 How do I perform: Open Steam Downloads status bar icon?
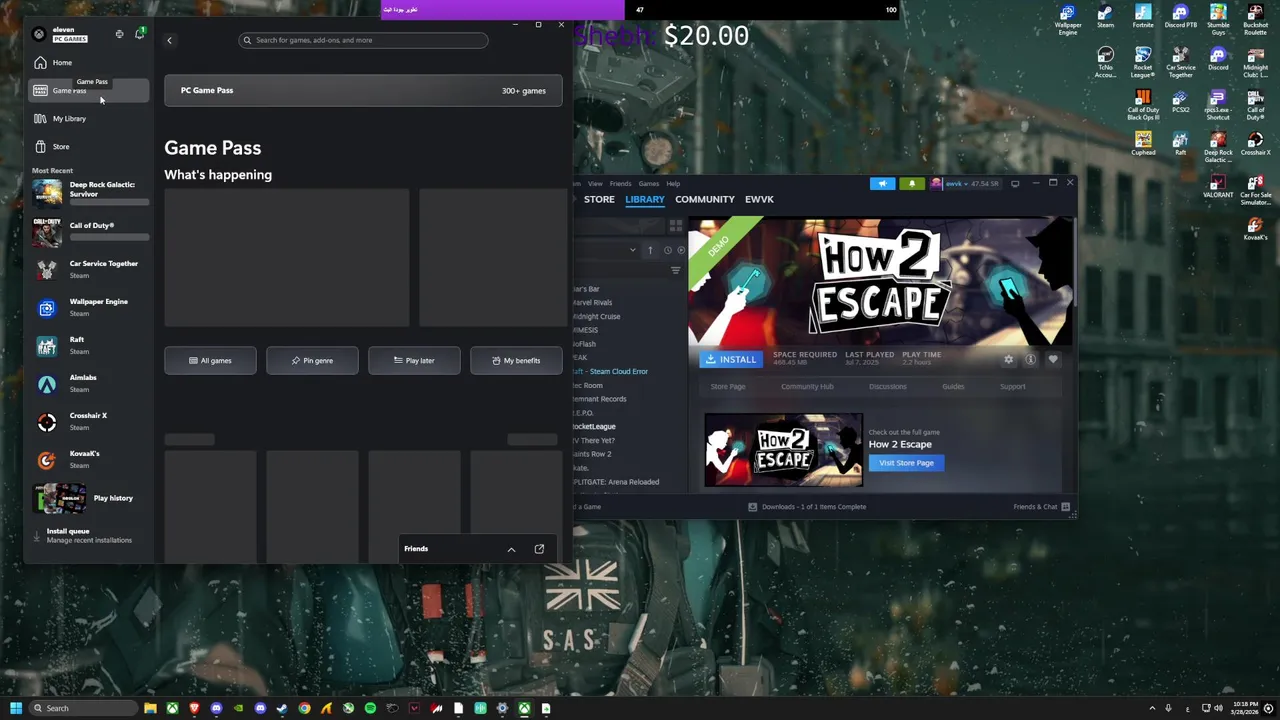[x=753, y=507]
